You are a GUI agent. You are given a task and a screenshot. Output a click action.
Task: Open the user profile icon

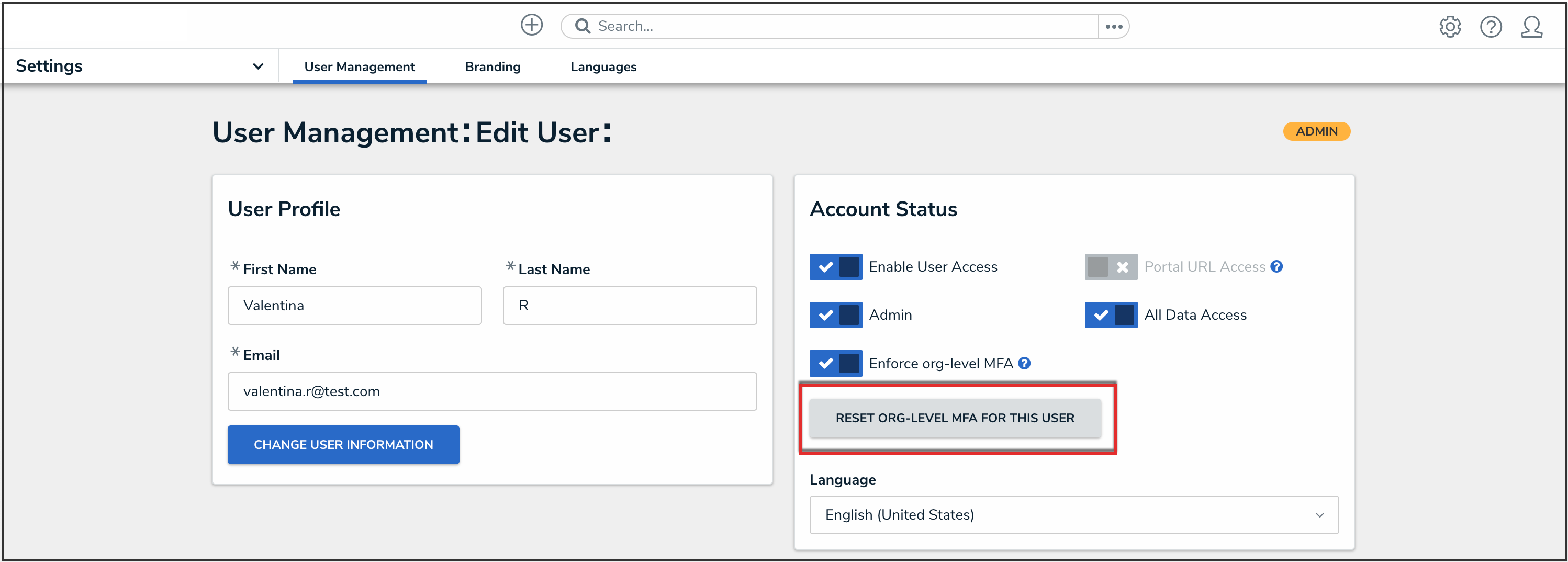tap(1531, 27)
